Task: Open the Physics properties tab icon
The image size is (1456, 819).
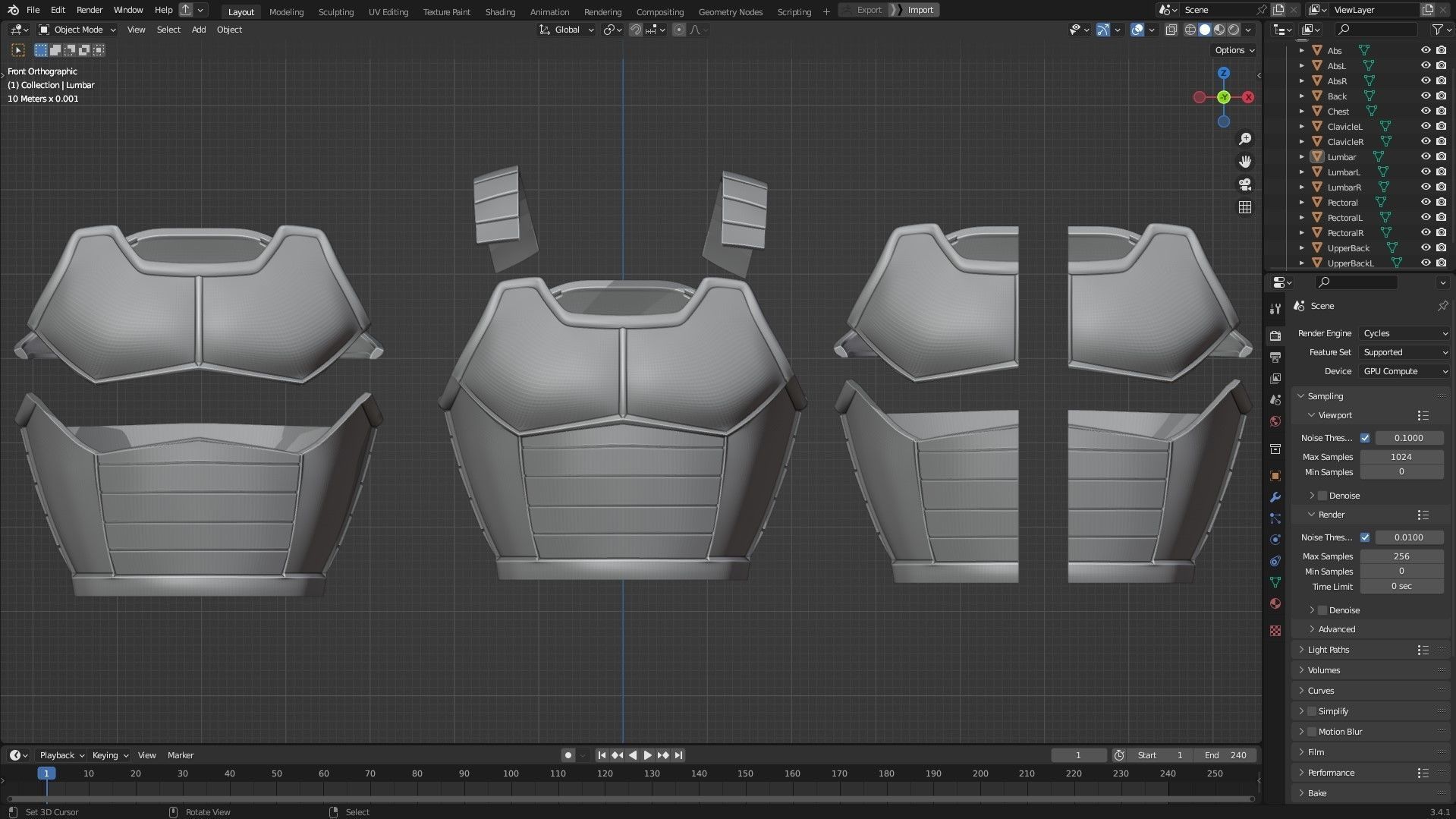Action: pyautogui.click(x=1275, y=540)
